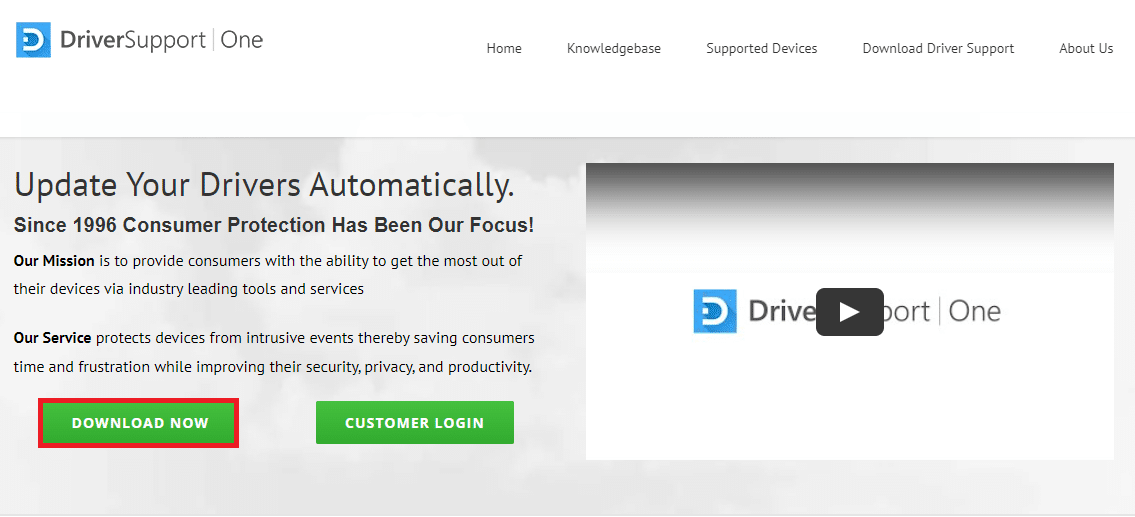Click the "Since 1996 Consumer Protection" subheading

point(273,225)
